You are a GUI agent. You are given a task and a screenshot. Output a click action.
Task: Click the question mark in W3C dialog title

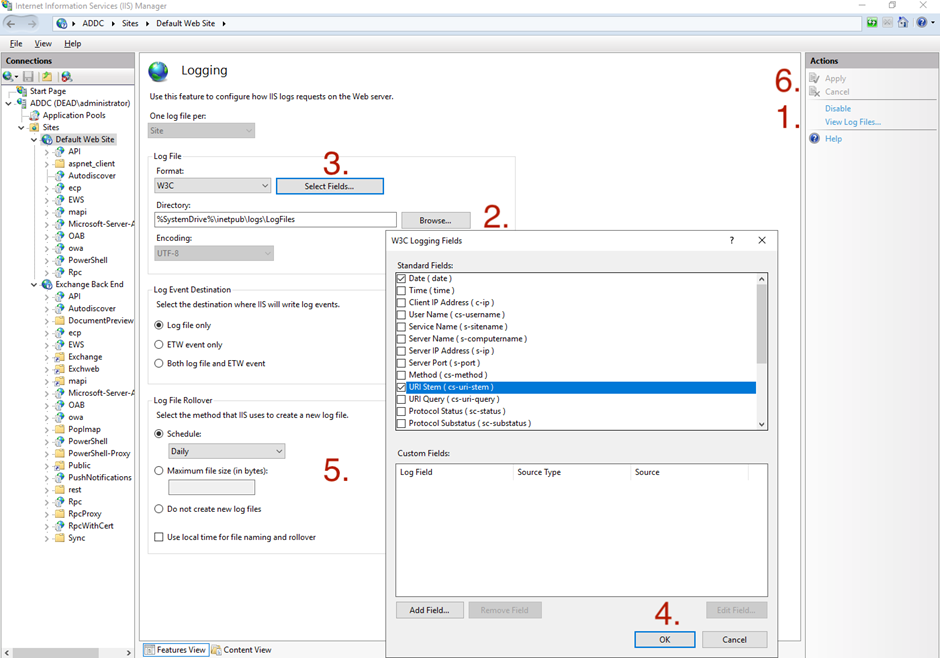pyautogui.click(x=732, y=241)
